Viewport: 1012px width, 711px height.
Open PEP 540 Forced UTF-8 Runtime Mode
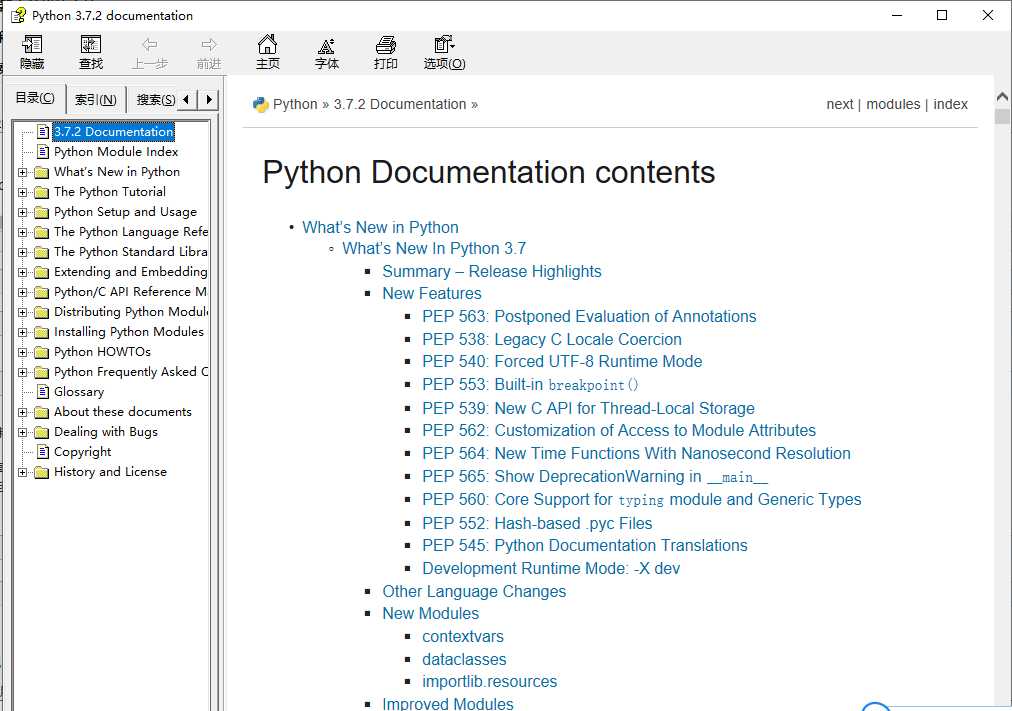coord(562,361)
